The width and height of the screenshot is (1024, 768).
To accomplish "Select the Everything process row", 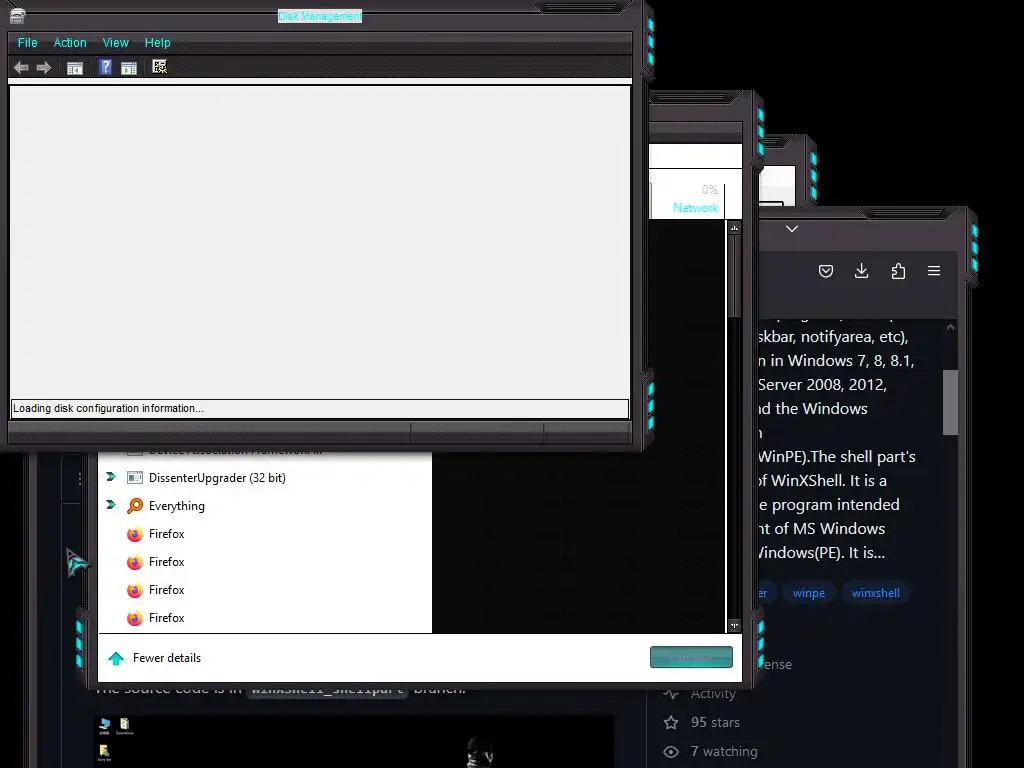I will pos(265,505).
